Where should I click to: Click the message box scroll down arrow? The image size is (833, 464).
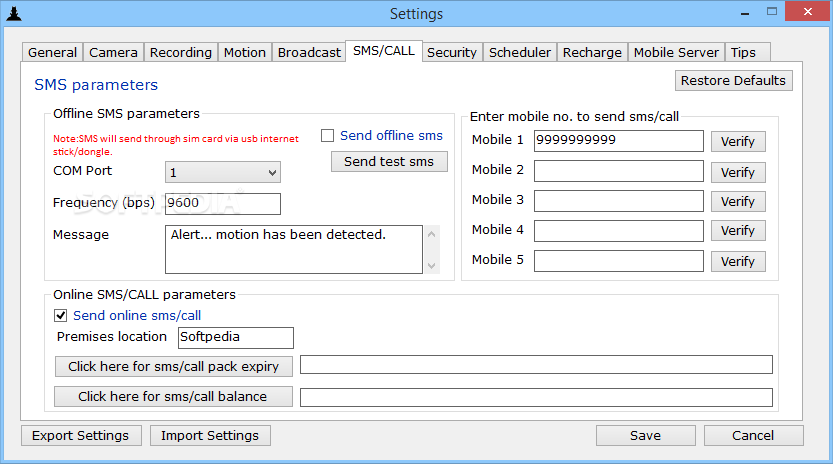tap(431, 265)
